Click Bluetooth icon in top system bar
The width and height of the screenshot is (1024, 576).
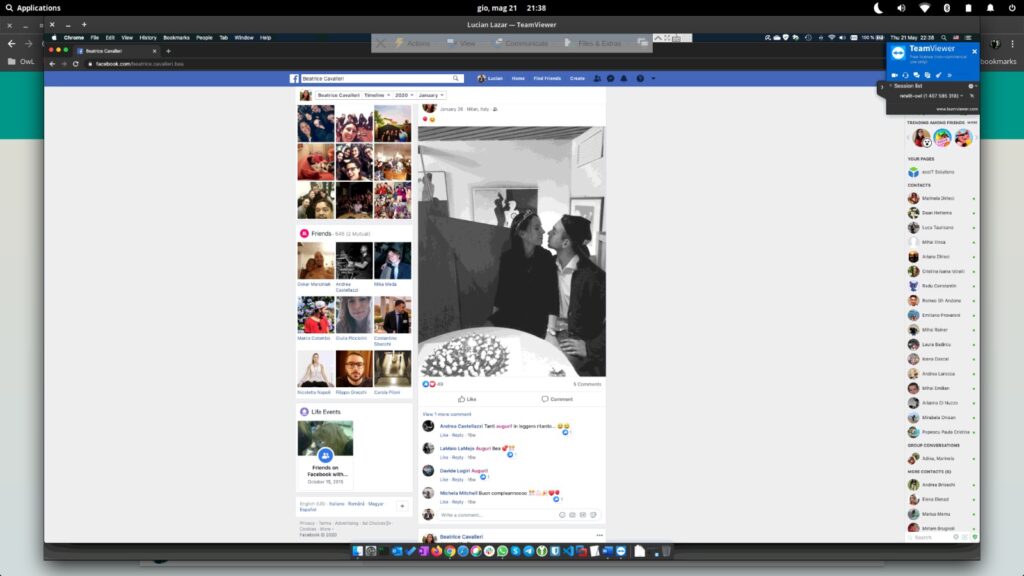pos(946,8)
